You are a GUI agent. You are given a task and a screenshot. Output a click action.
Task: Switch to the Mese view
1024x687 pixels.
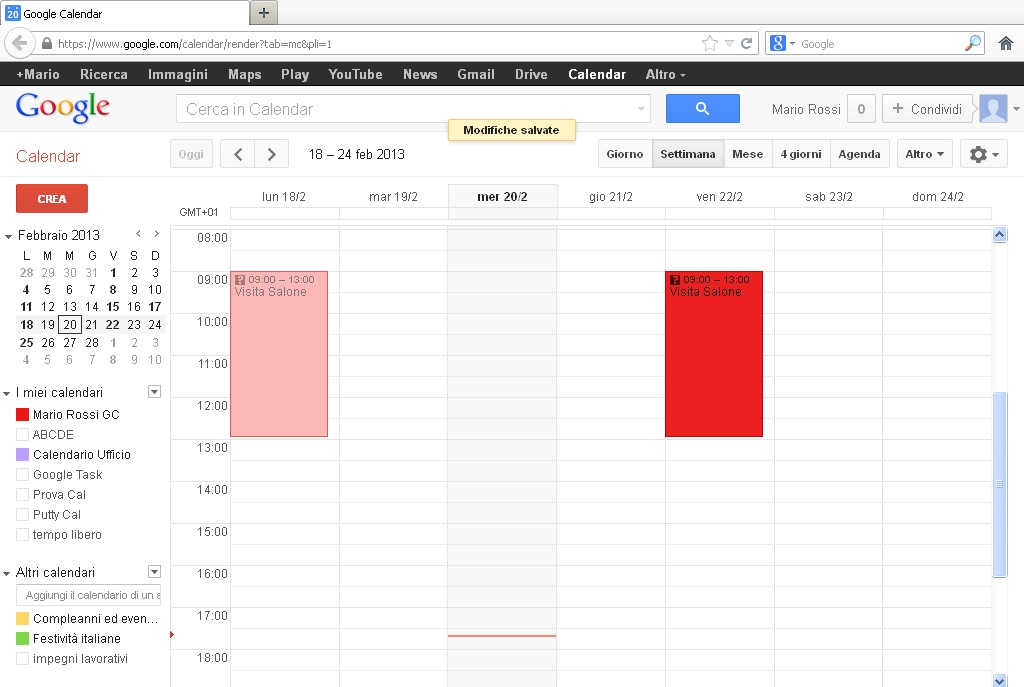click(x=748, y=154)
